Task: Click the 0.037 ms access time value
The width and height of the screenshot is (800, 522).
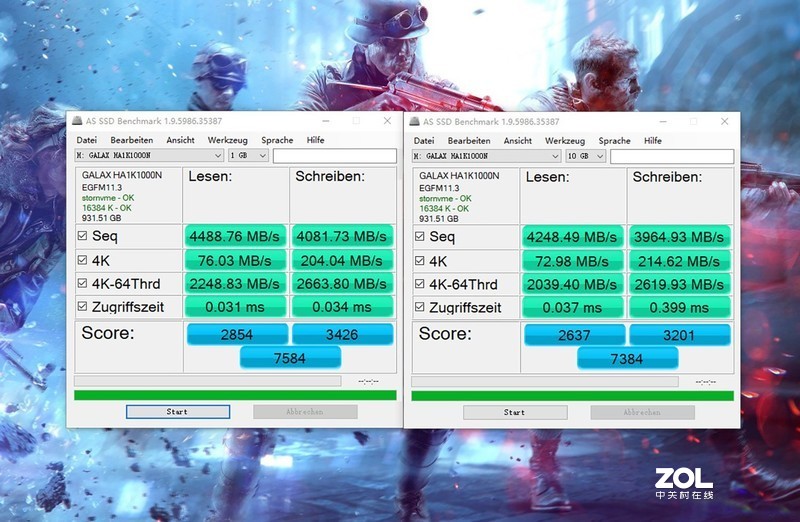Action: (572, 307)
